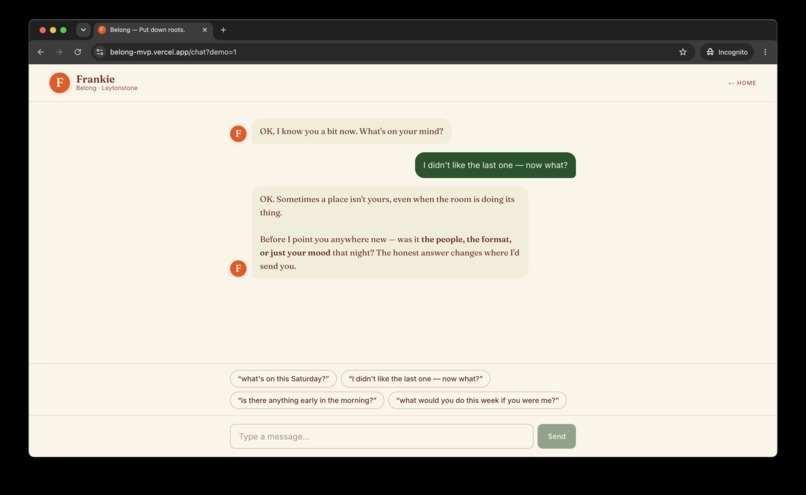Choose "what would you do this week" chip
Viewport: 806px width, 495px height.
click(x=477, y=400)
